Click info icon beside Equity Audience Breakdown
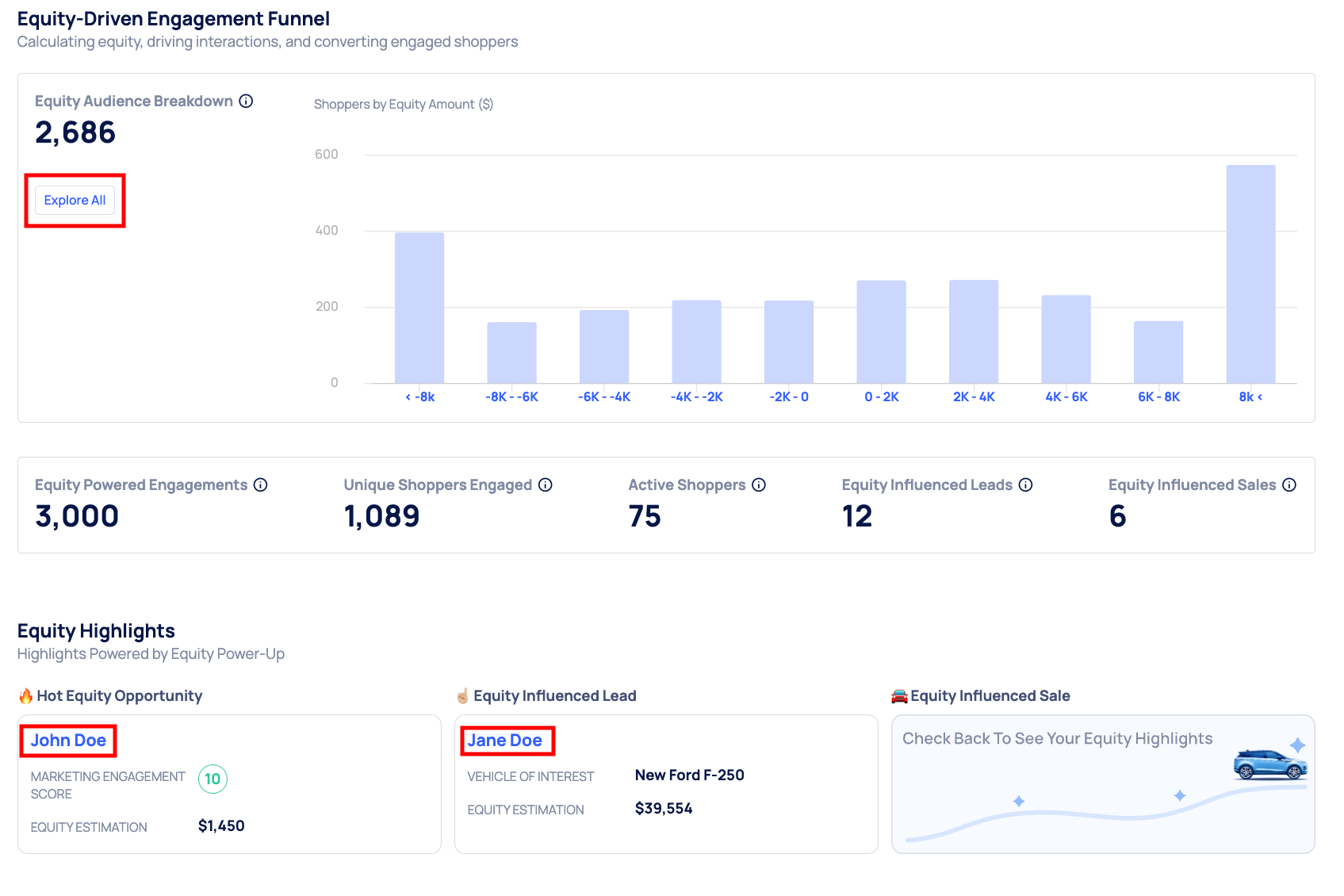The width and height of the screenshot is (1344, 896). click(246, 101)
